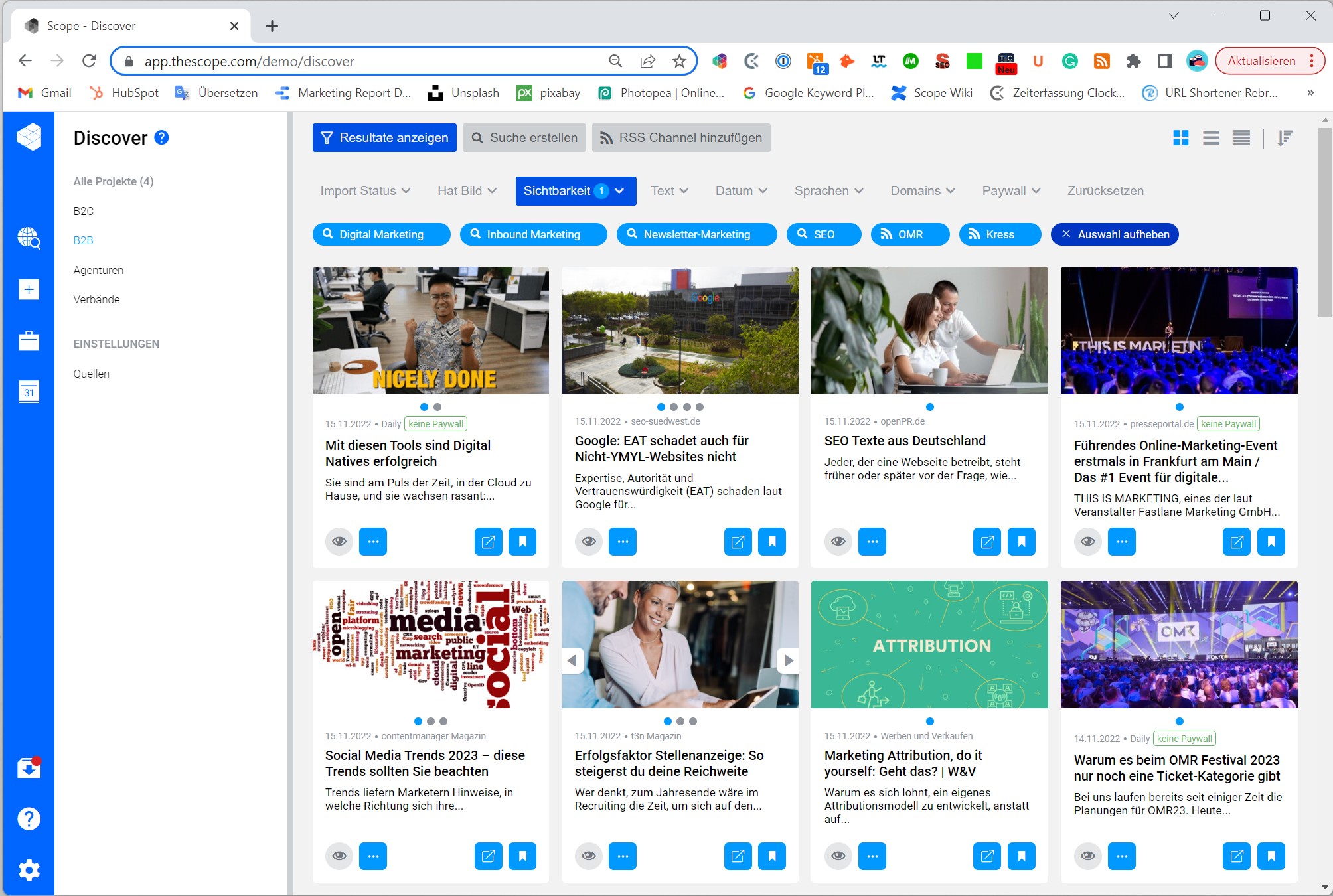Click RSS Channel hinzufügen button

[681, 138]
